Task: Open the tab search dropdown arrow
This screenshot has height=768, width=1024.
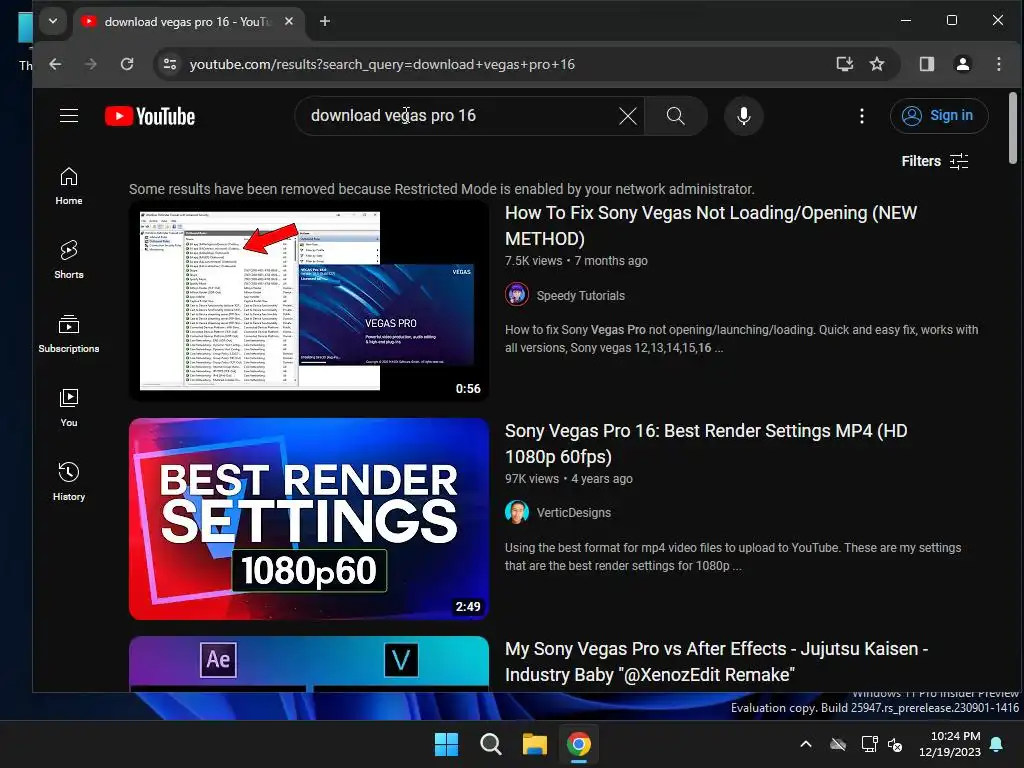Action: [53, 22]
